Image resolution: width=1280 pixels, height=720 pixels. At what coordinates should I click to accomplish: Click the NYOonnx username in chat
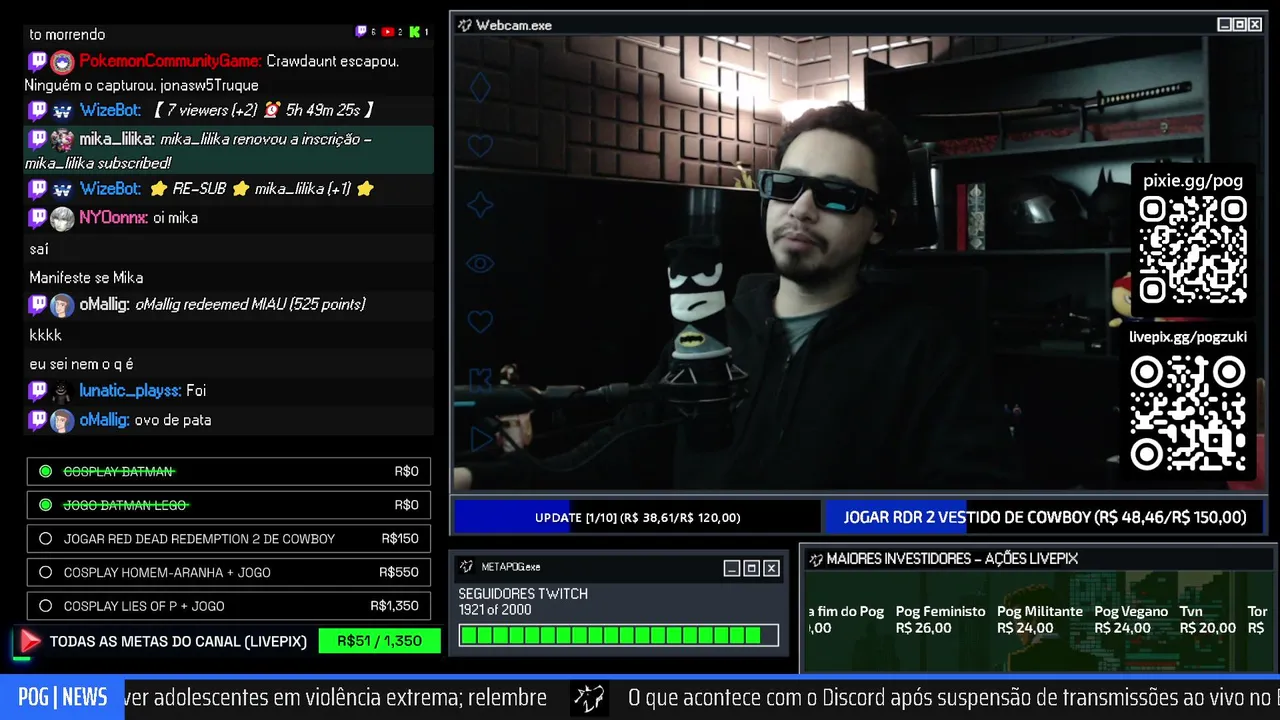point(113,217)
